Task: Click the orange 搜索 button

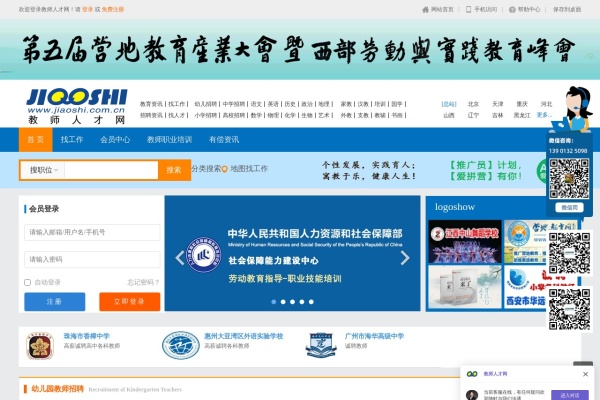Action: (174, 170)
